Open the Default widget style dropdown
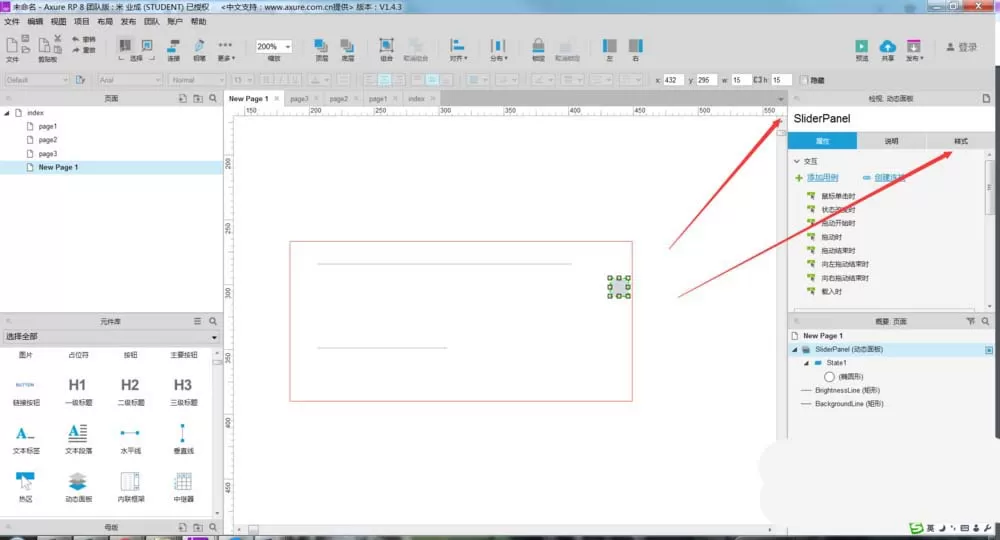The image size is (1000, 540). tap(36, 80)
